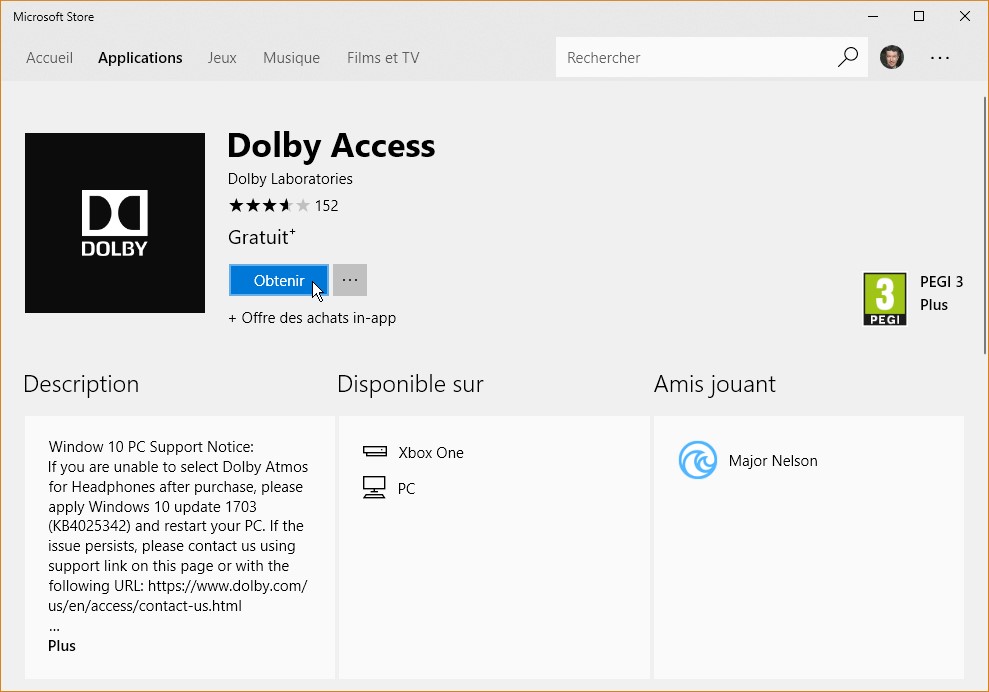989x692 pixels.
Task: Open the user profile avatar
Action: 891,57
